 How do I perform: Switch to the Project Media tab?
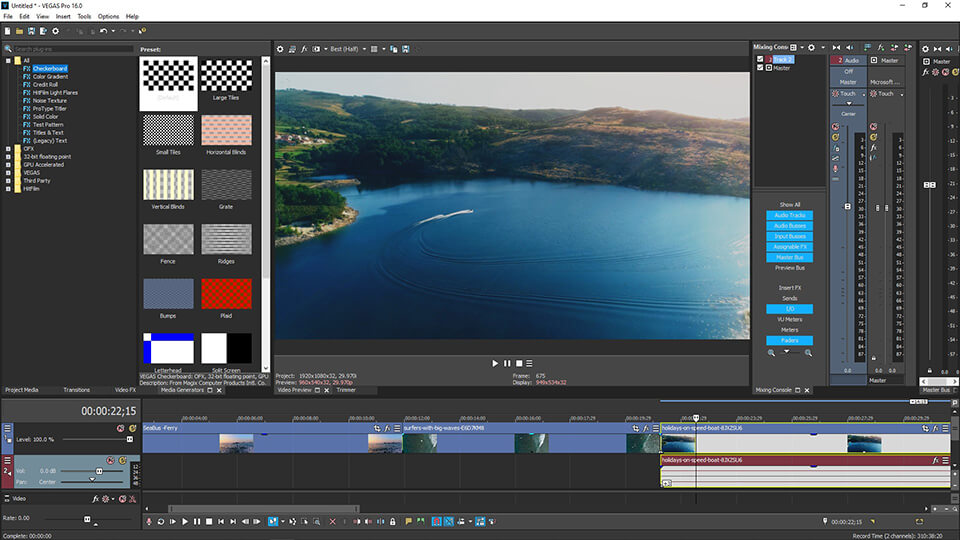[22, 390]
